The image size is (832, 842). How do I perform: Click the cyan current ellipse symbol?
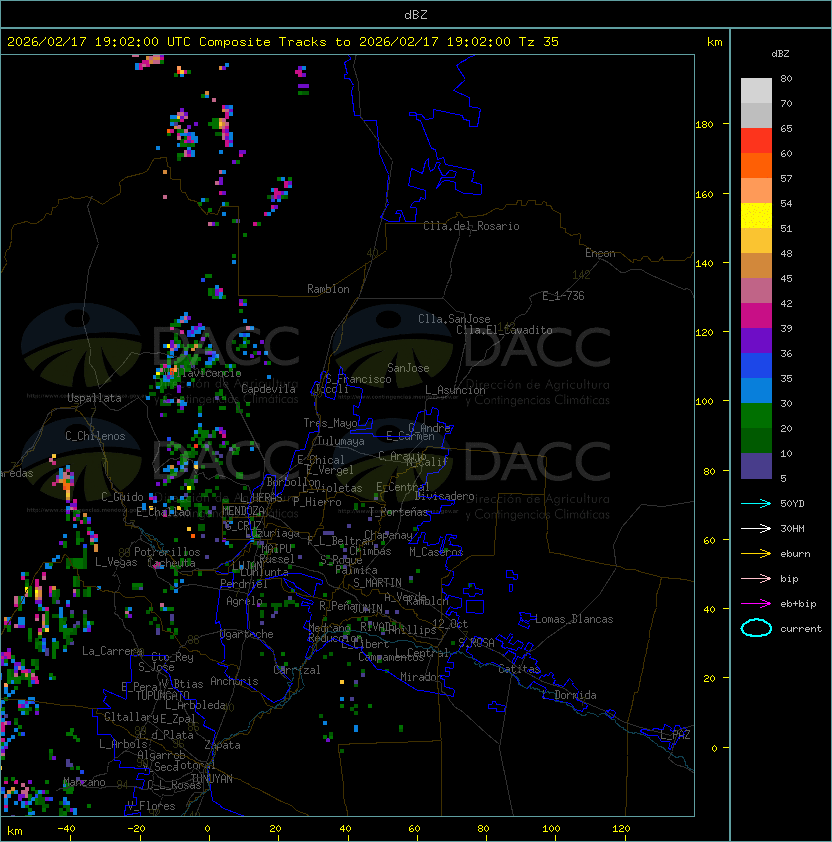tap(756, 628)
